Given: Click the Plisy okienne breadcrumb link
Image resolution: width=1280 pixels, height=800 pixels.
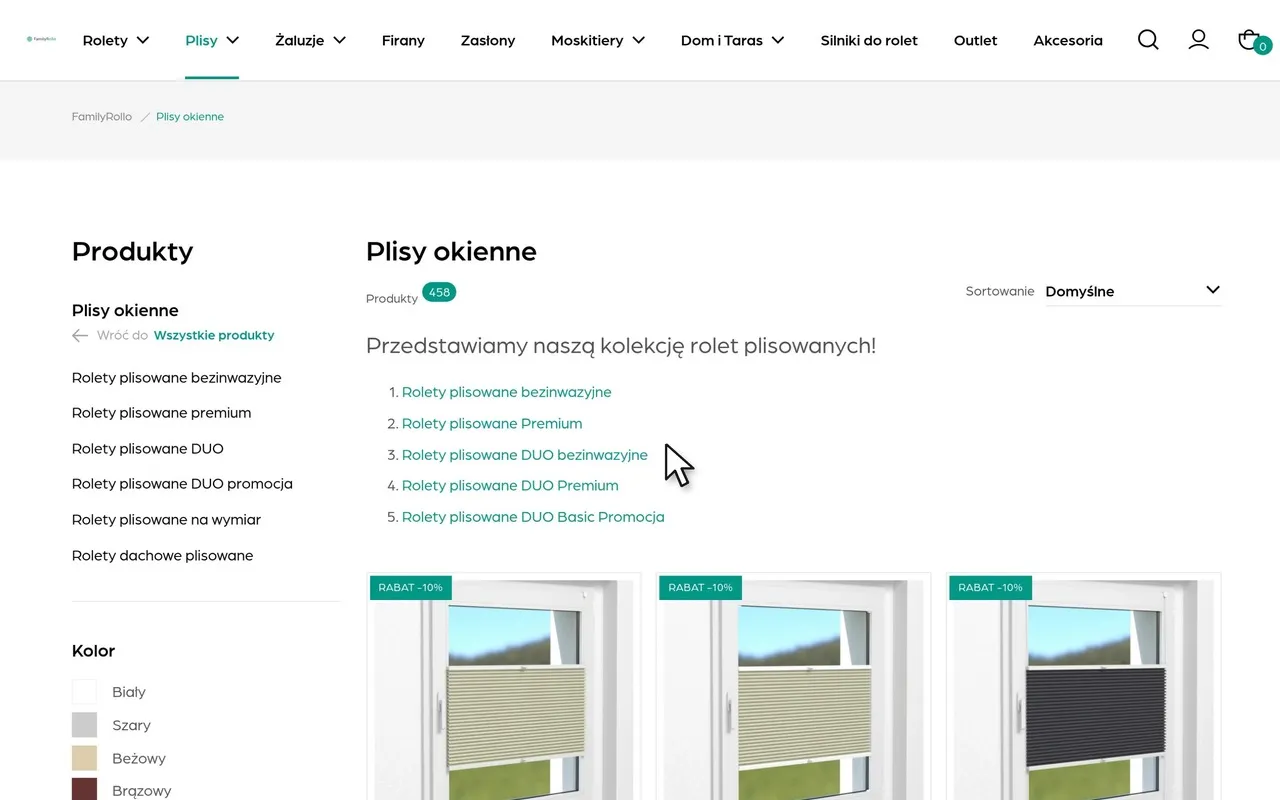Looking at the screenshot, I should [x=190, y=117].
